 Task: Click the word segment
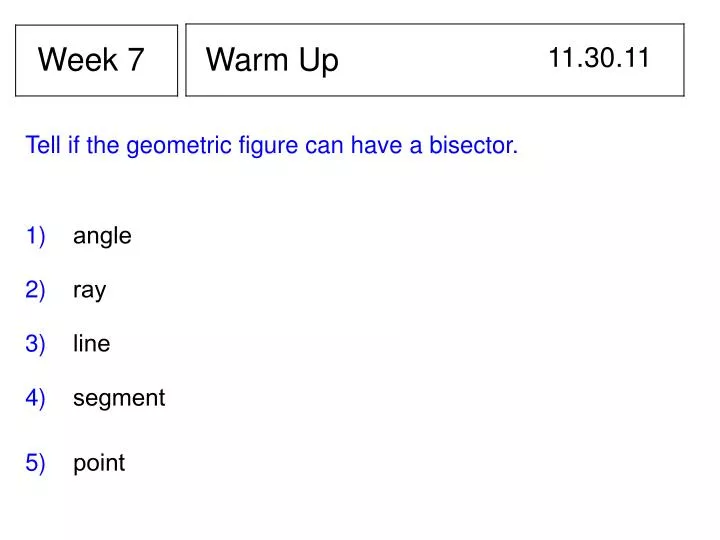coord(119,398)
